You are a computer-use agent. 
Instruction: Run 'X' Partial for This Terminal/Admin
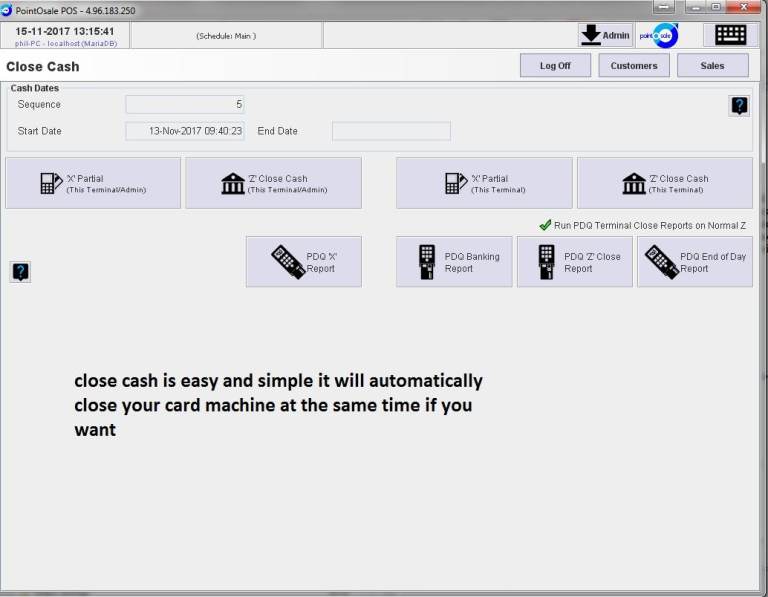click(x=93, y=183)
